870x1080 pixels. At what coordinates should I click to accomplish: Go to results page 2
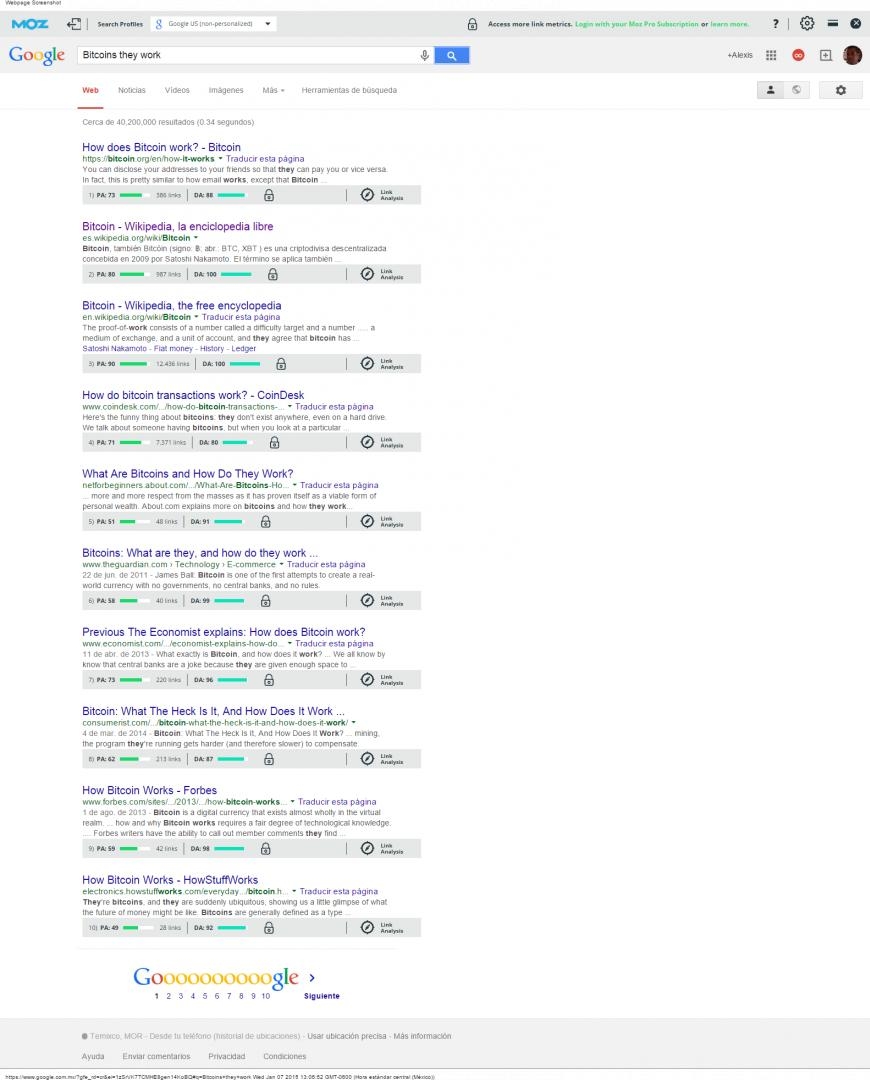(x=168, y=996)
